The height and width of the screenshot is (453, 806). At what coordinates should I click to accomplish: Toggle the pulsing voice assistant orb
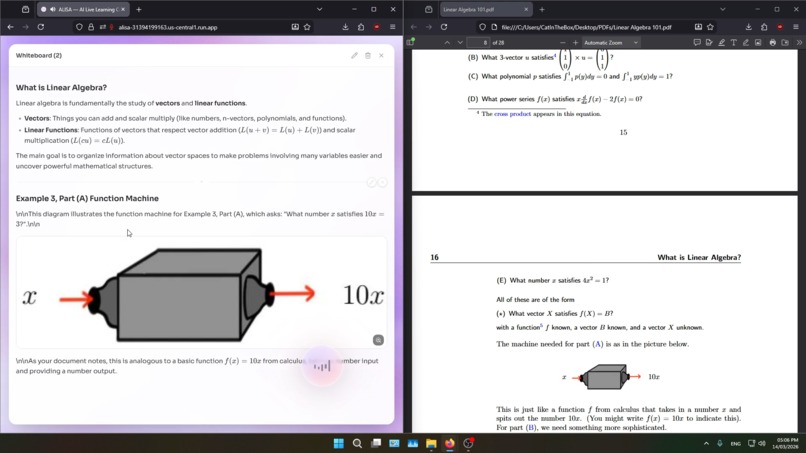coord(322,366)
